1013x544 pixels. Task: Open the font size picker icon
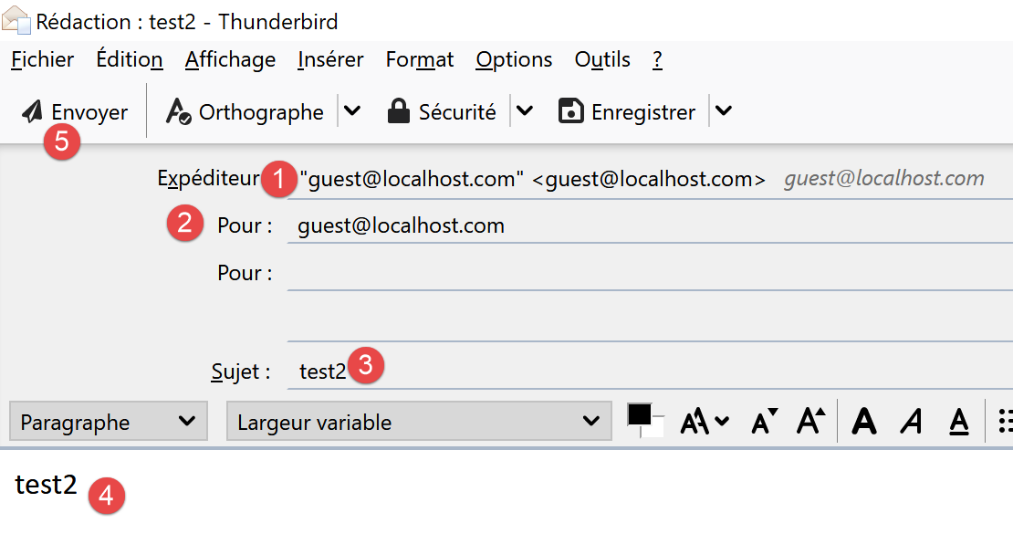(x=704, y=422)
